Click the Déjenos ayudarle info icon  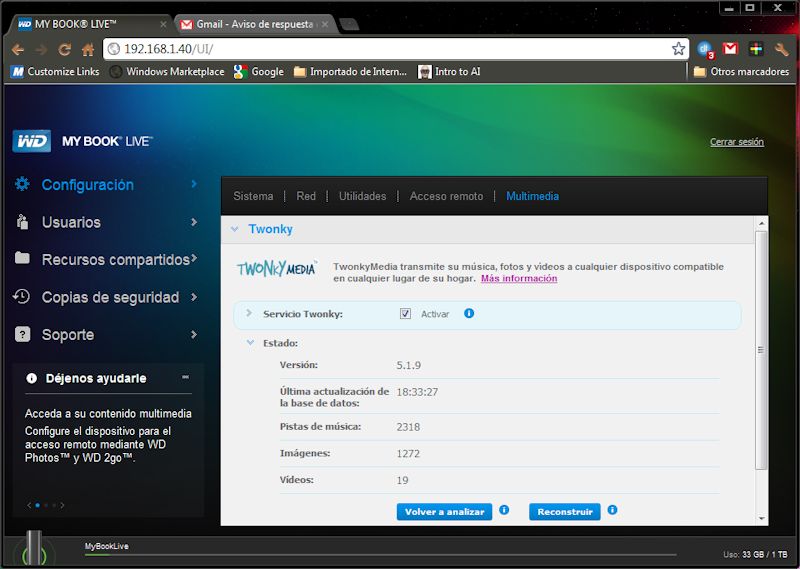(32, 378)
